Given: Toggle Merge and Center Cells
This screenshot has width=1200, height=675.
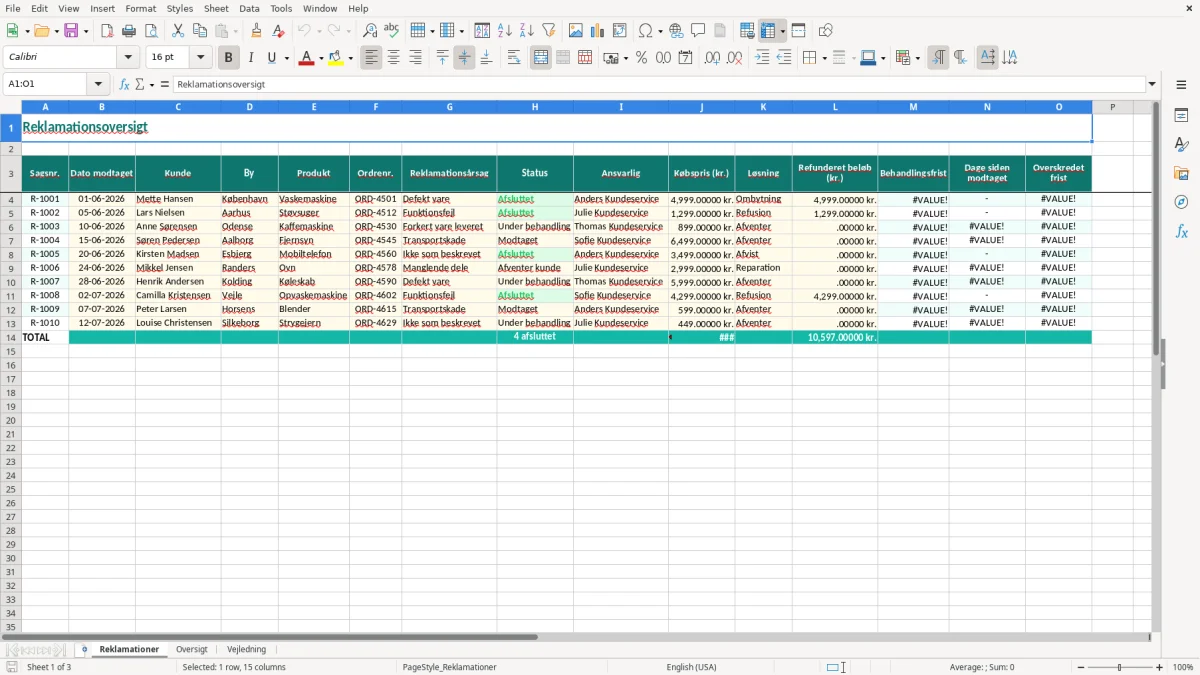Looking at the screenshot, I should [x=541, y=58].
